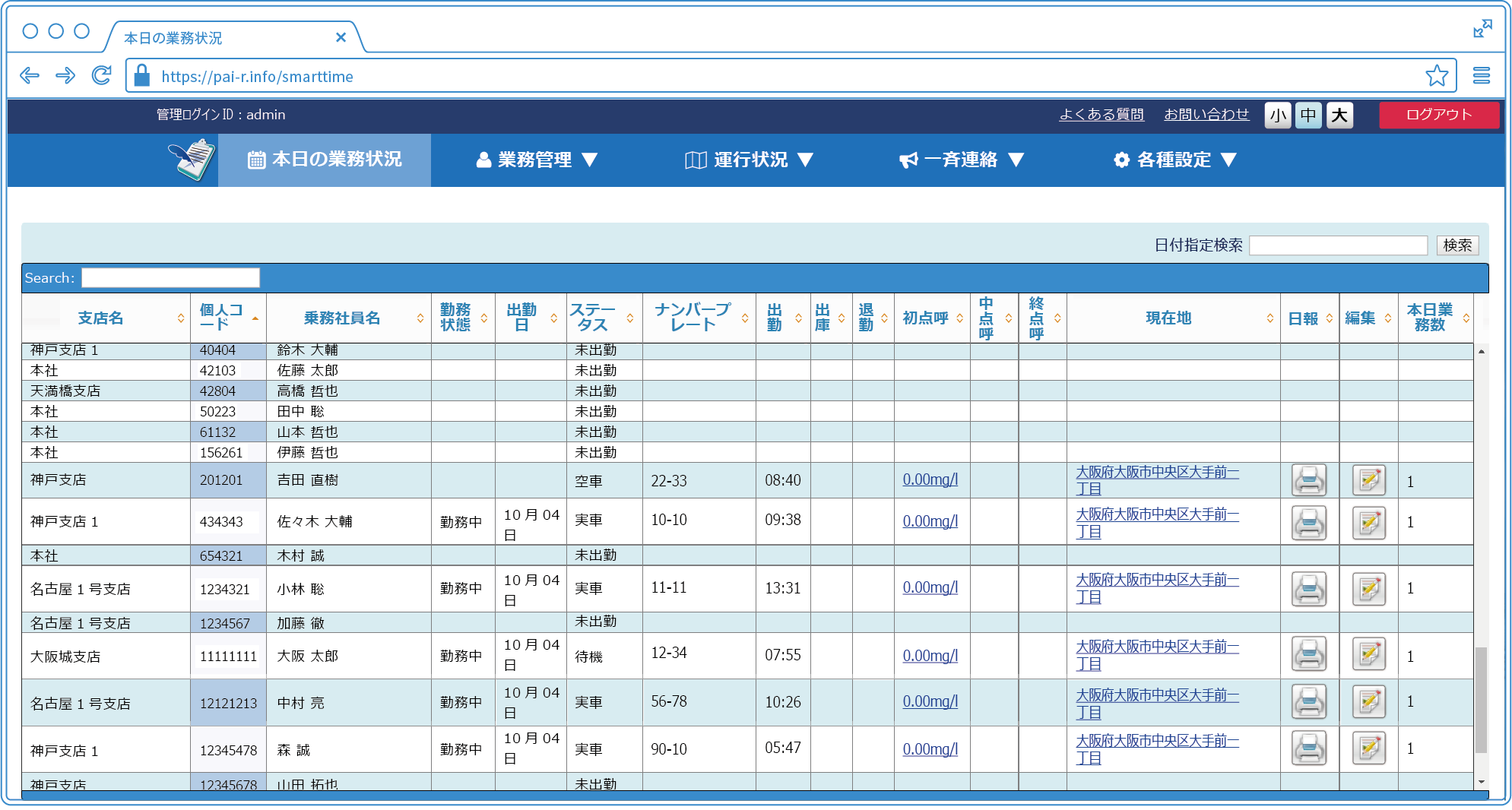Open daily report printer icon for 佐々木 大輔
Screen dimensions: 1512x810
coord(1309,522)
